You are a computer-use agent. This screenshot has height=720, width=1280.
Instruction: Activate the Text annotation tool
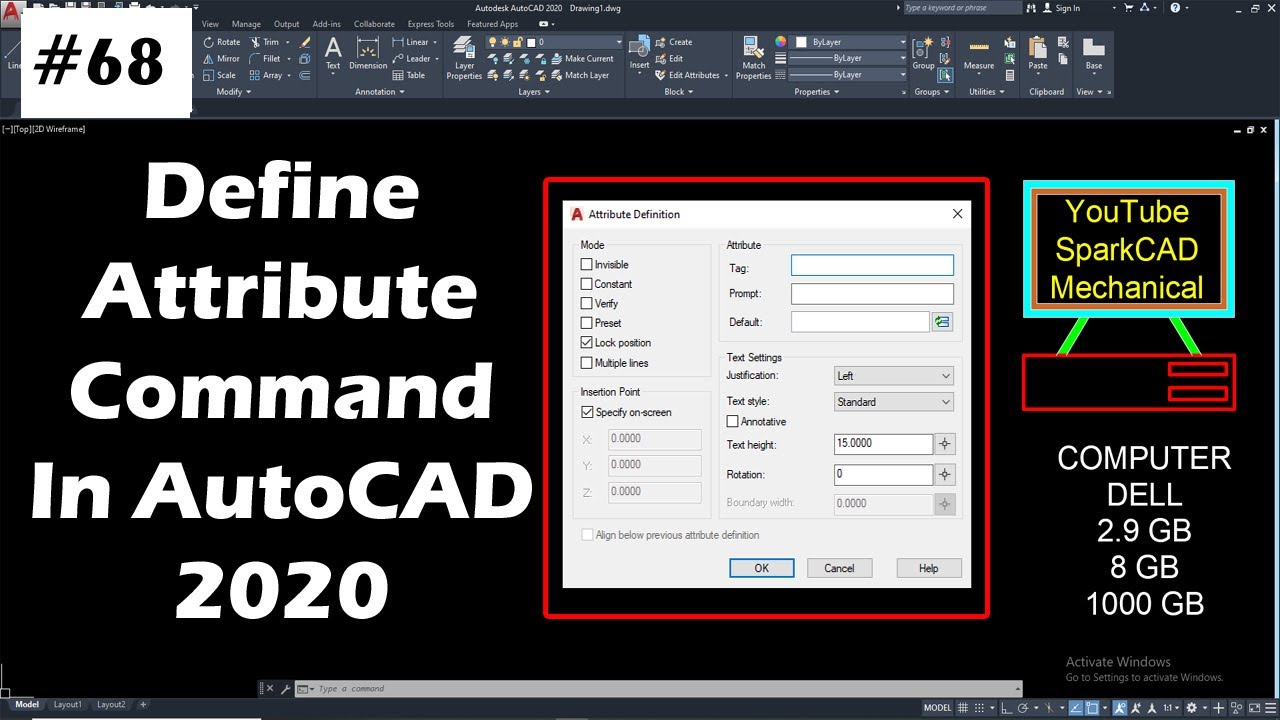pyautogui.click(x=333, y=54)
